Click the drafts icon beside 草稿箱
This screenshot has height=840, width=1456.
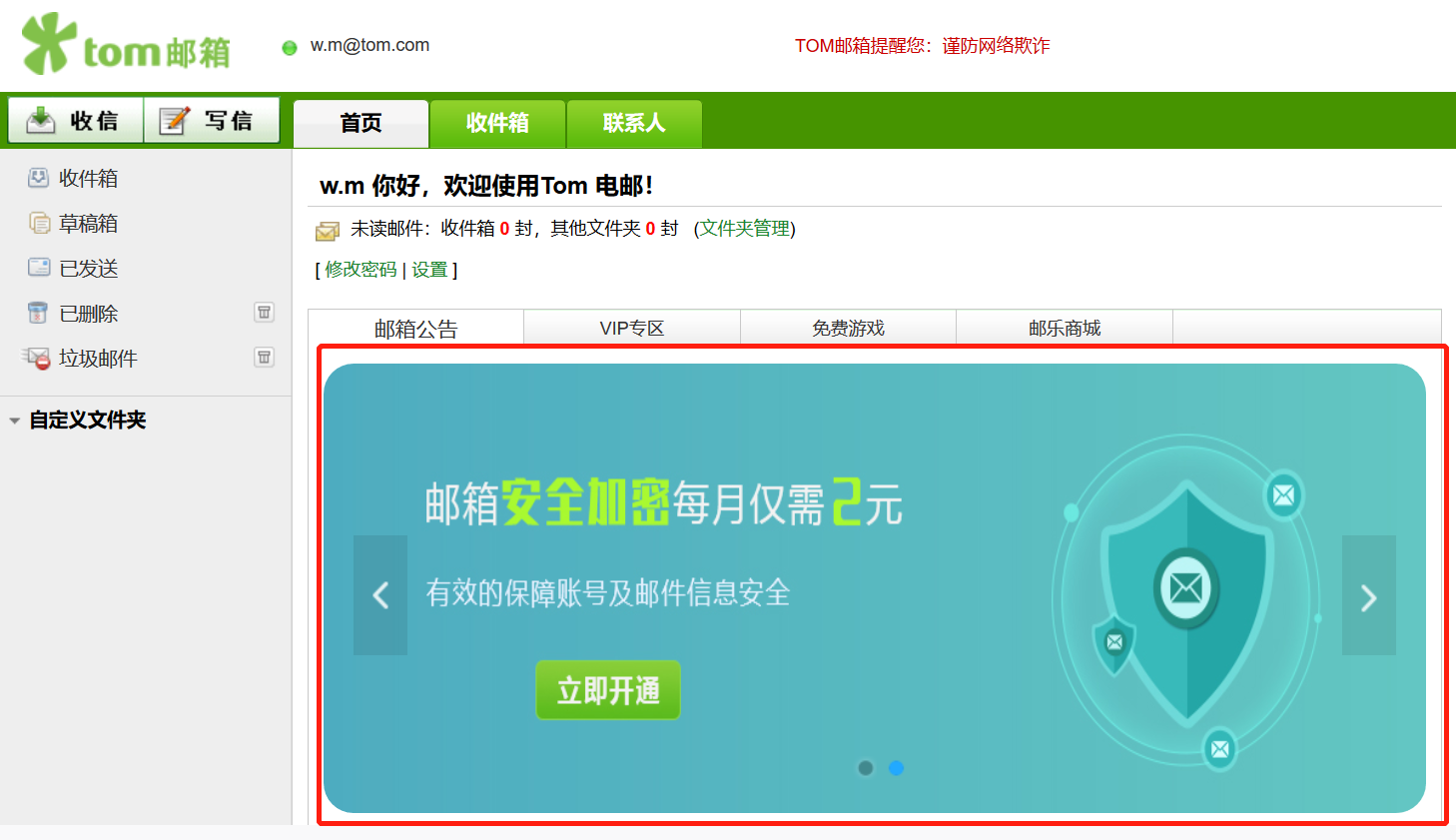tap(39, 223)
